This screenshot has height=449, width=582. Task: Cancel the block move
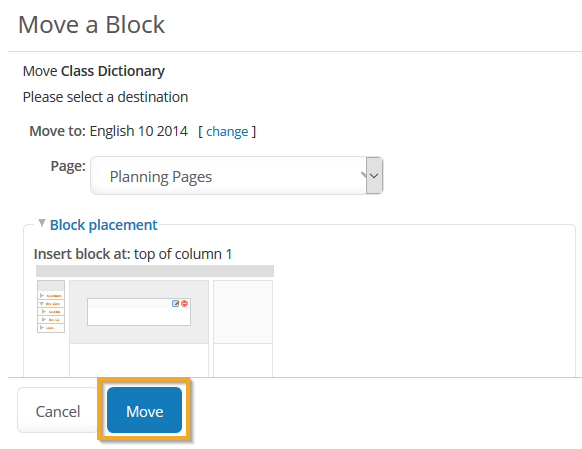pos(58,410)
